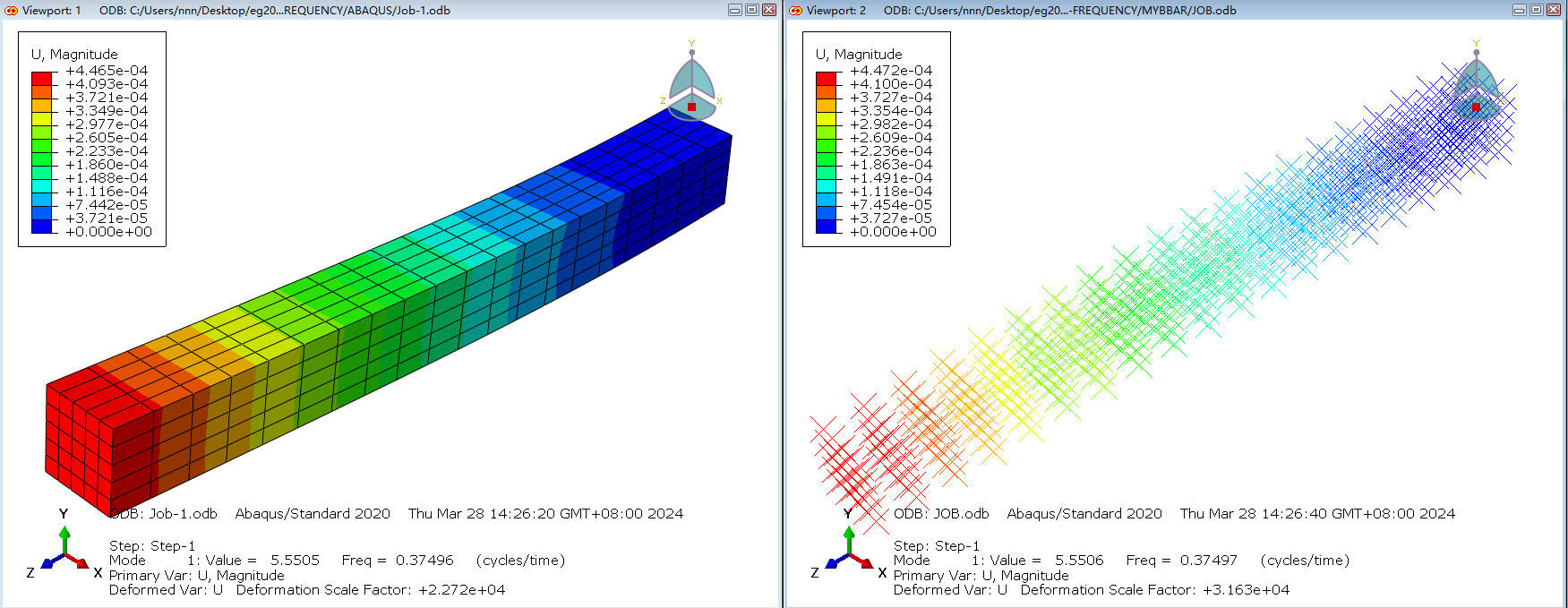Click the 'ODB: Job-1.odb' title block text
The width and height of the screenshot is (1568, 608).
point(163,514)
